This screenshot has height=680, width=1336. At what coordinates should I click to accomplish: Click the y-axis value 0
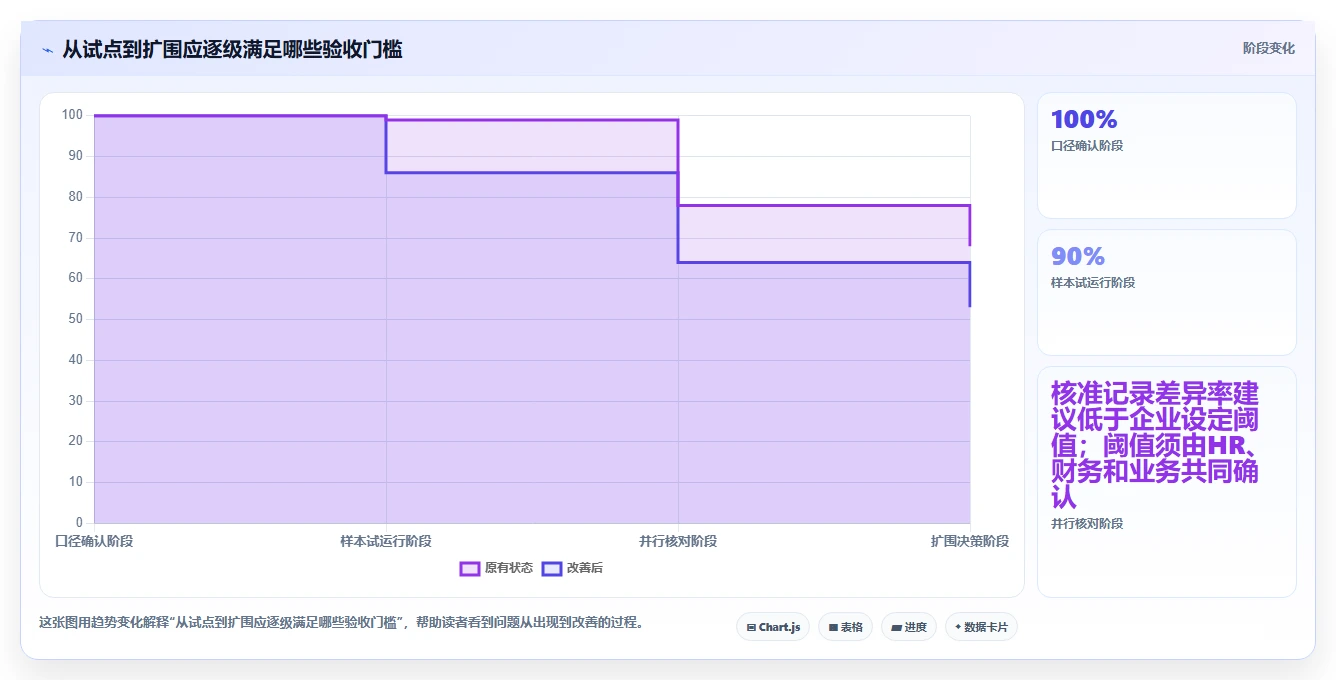pyautogui.click(x=80, y=522)
